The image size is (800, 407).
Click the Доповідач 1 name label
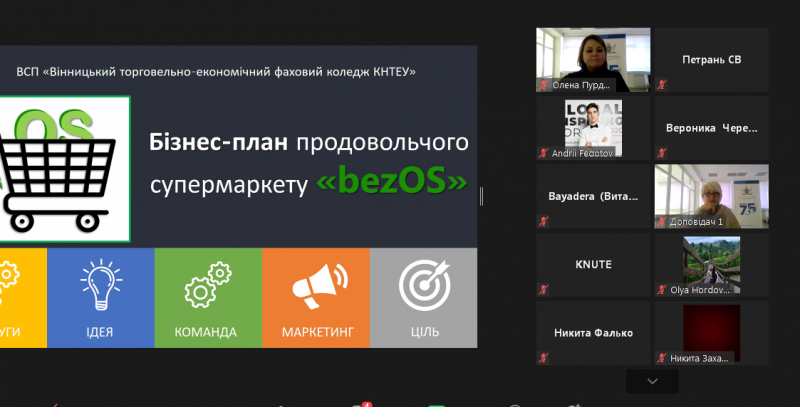point(696,222)
